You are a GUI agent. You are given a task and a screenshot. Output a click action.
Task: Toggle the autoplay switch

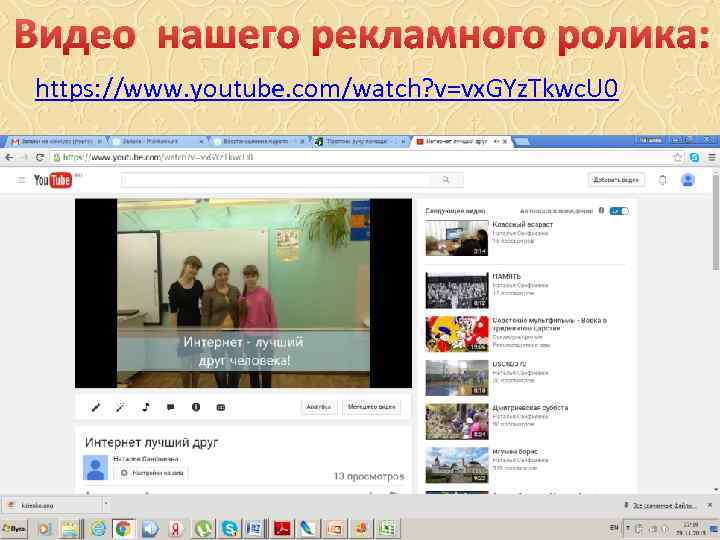click(619, 211)
